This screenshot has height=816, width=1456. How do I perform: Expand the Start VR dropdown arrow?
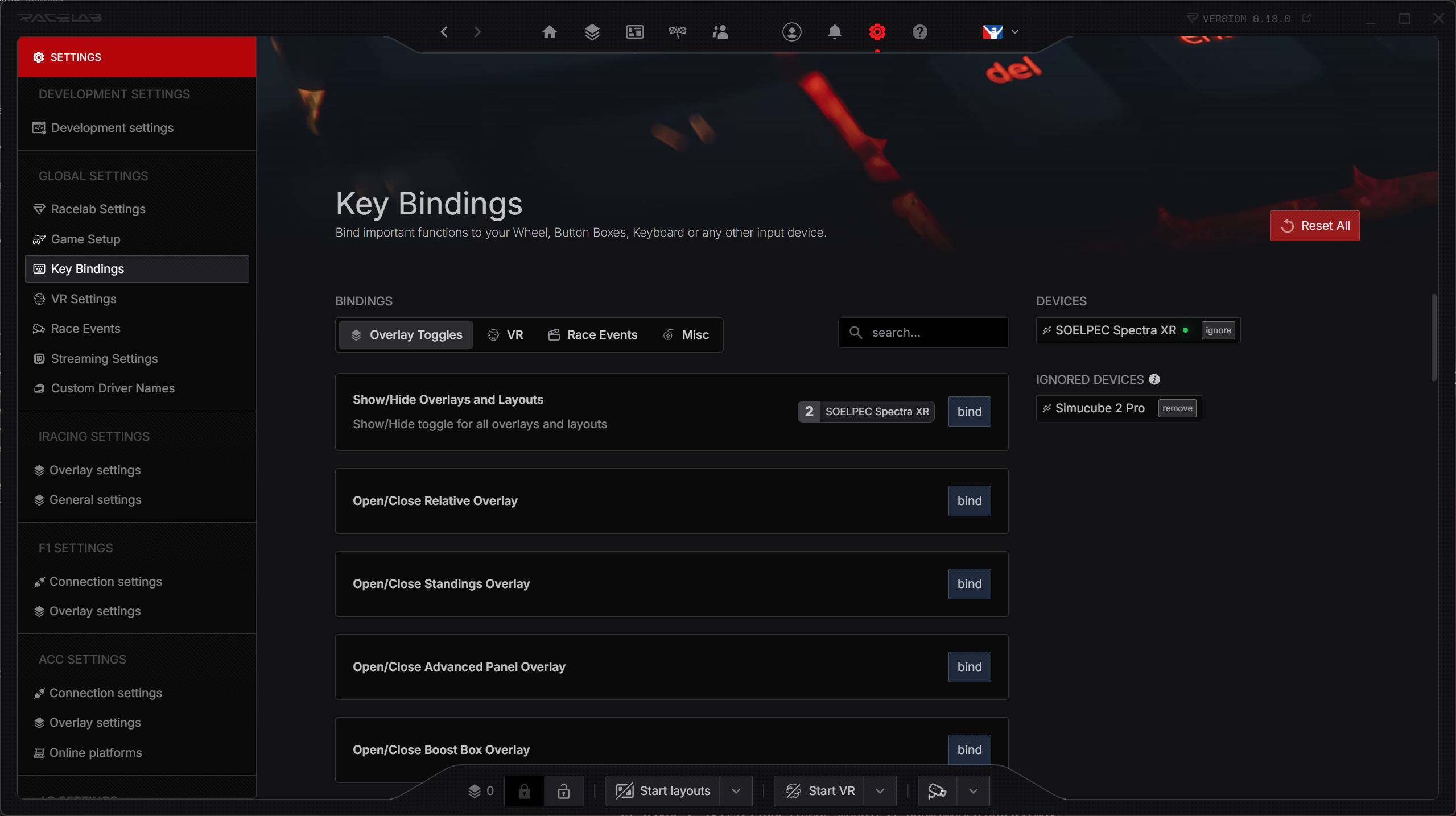coord(880,791)
